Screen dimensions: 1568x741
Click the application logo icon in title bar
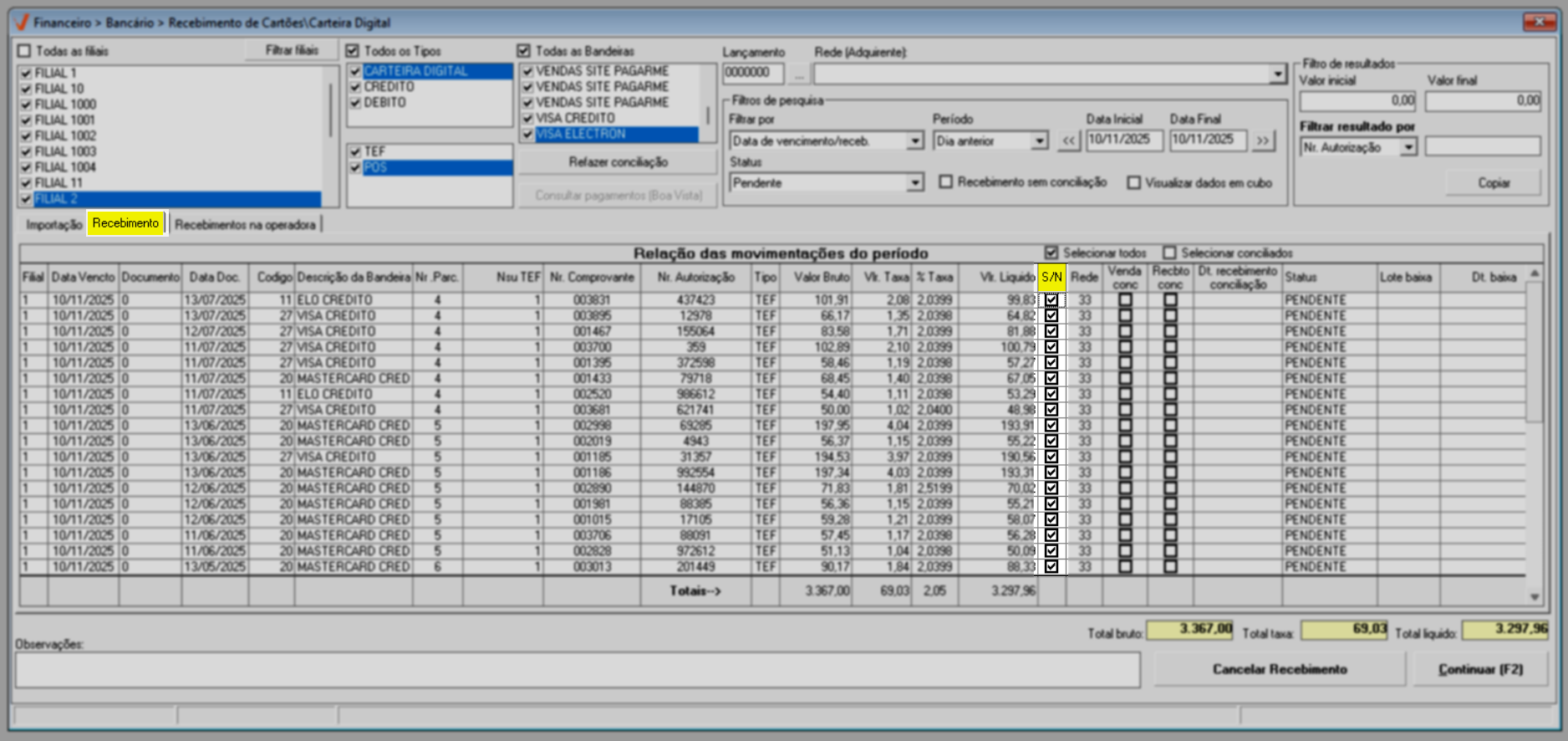(x=21, y=23)
